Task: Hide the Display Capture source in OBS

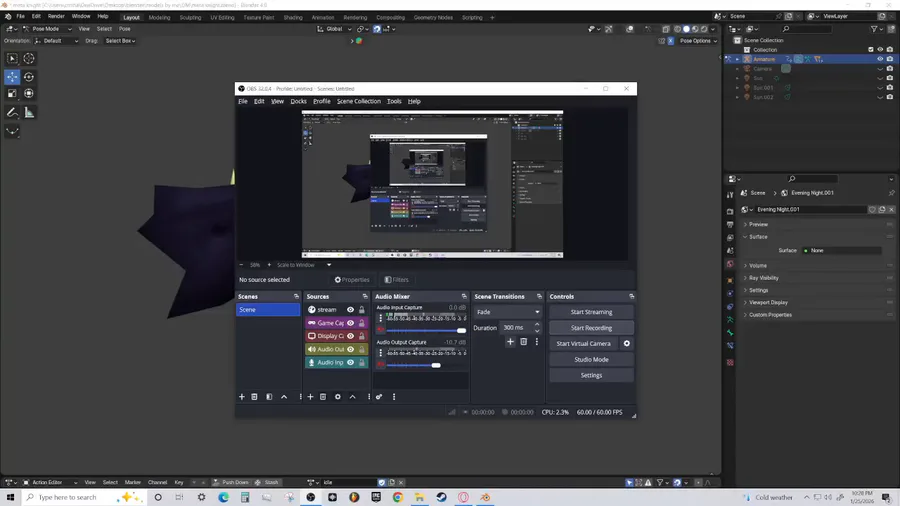Action: 350,336
